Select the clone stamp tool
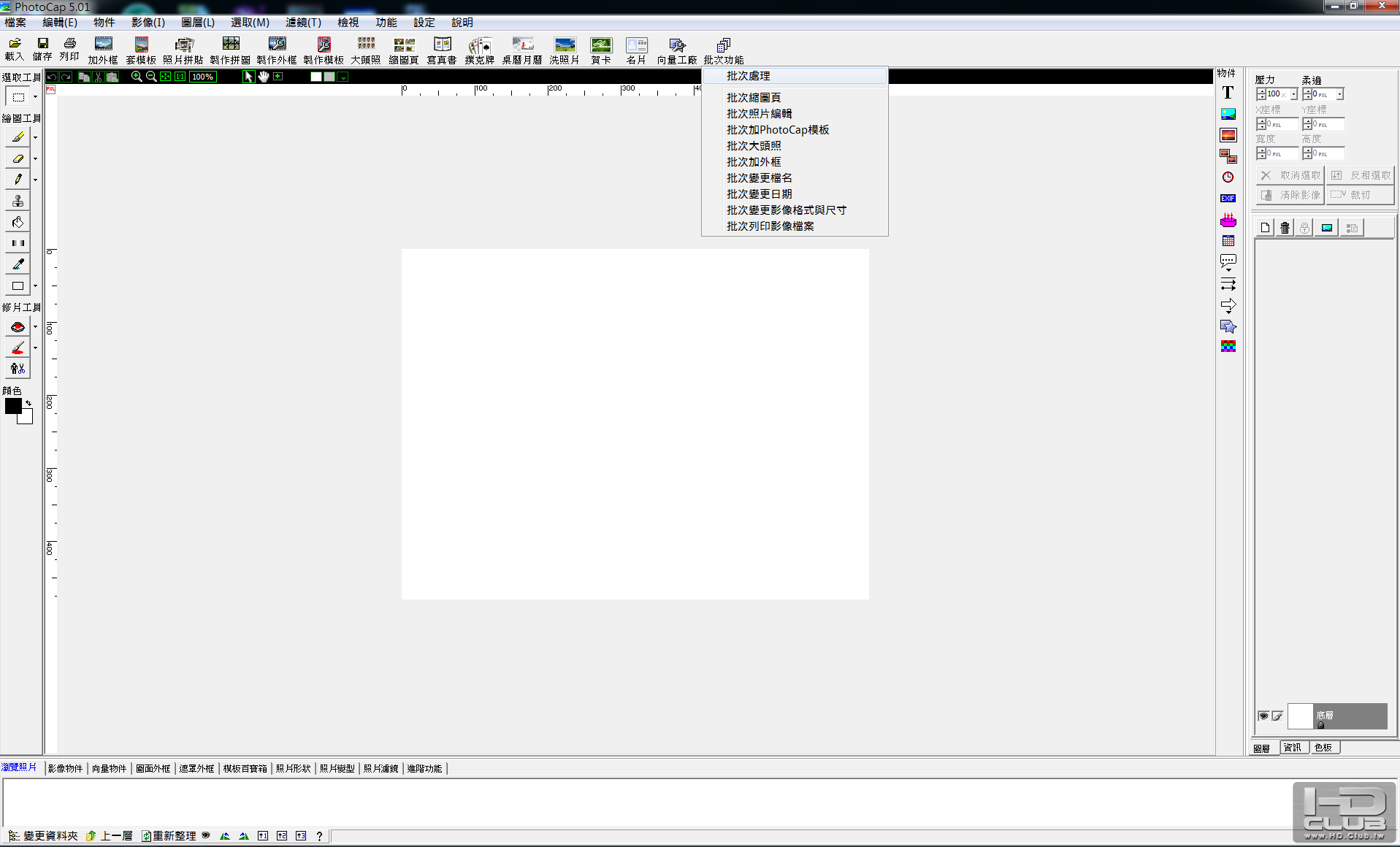 click(18, 201)
